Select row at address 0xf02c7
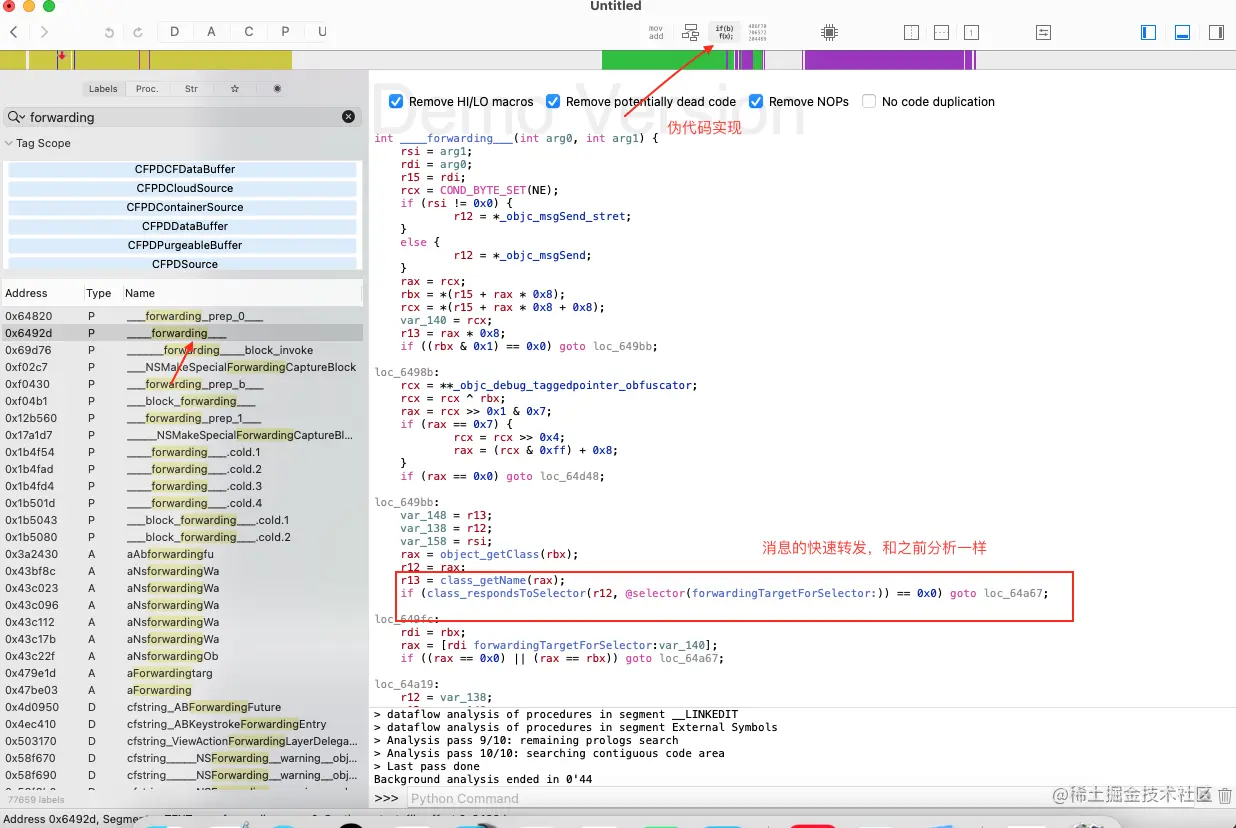1236x828 pixels. pos(181,367)
